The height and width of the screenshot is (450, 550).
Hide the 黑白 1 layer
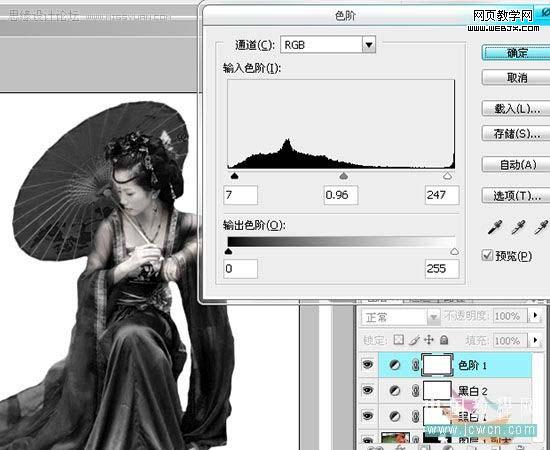367,416
